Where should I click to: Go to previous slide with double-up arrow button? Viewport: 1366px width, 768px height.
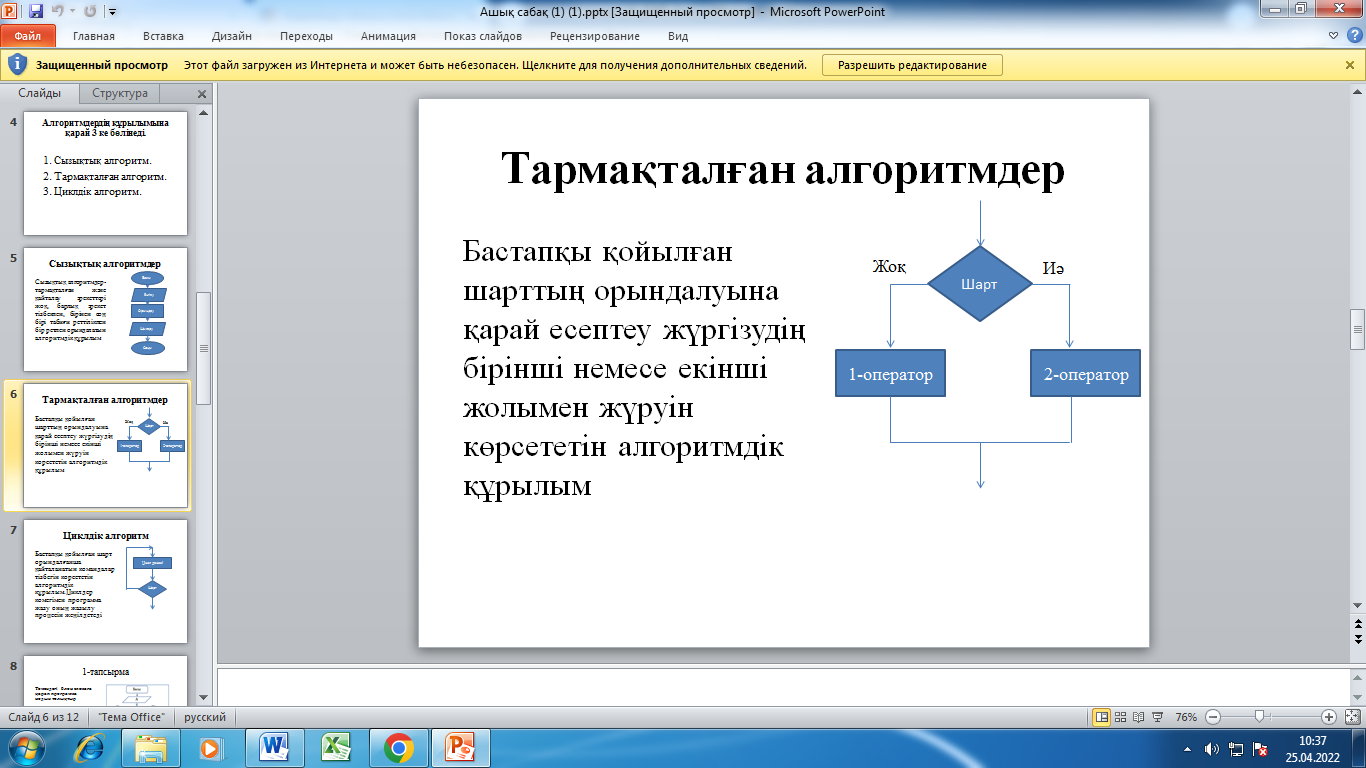[1357, 624]
